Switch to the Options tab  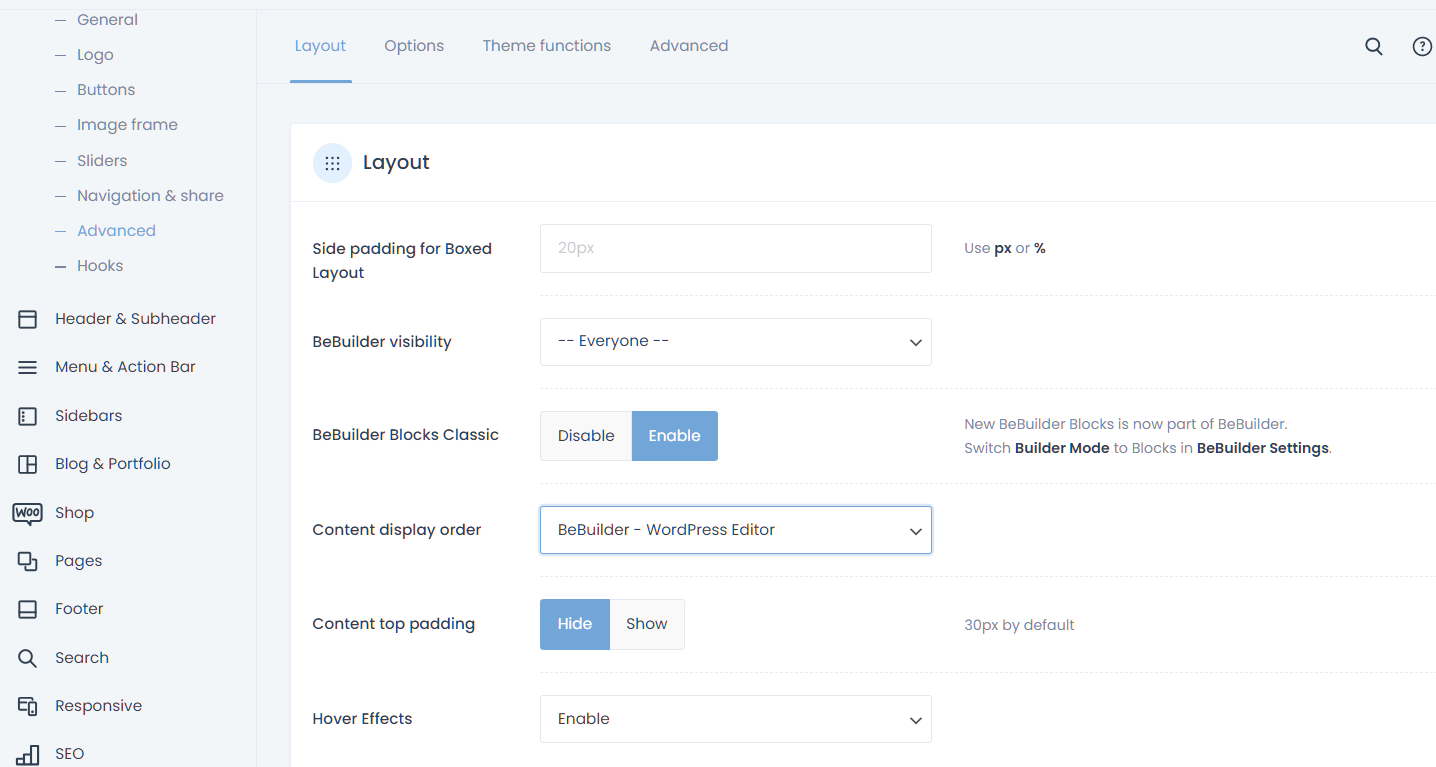tap(414, 46)
